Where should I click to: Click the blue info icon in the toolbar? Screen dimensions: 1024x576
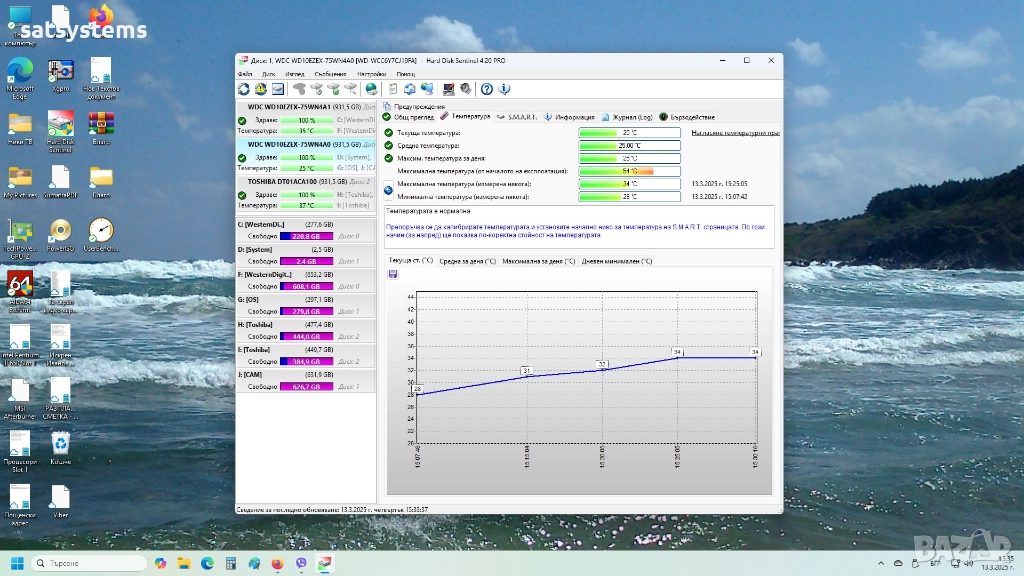coord(504,89)
